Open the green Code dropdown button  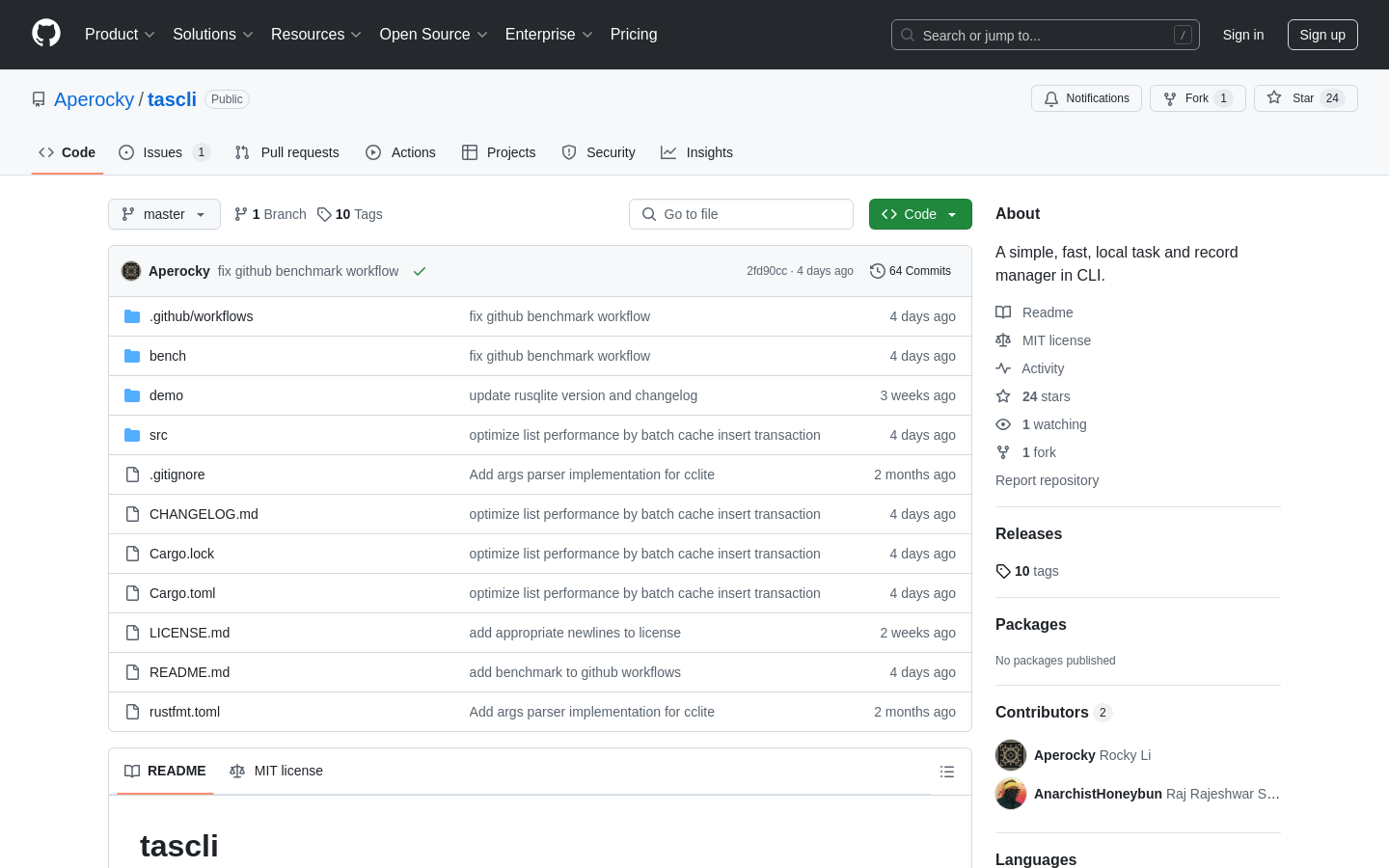pyautogui.click(x=920, y=214)
